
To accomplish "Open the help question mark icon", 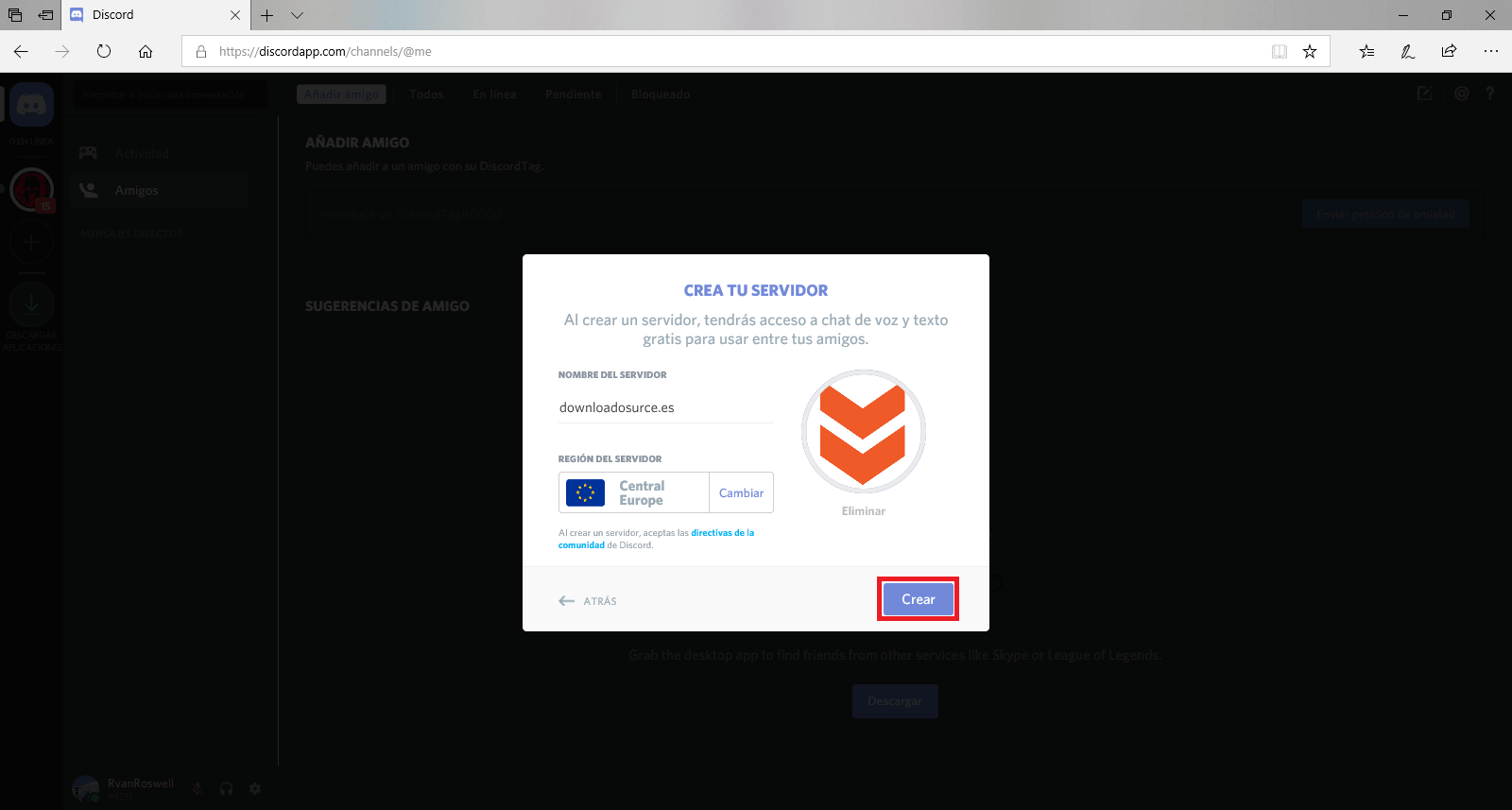I will pos(1489,94).
